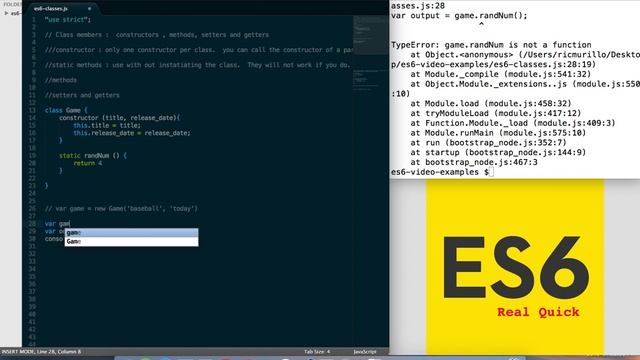Viewport: 640px width, 360px height.
Task: Click 'INSERT MODE, Line 28, Column 8' status text
Action: [x=41, y=351]
